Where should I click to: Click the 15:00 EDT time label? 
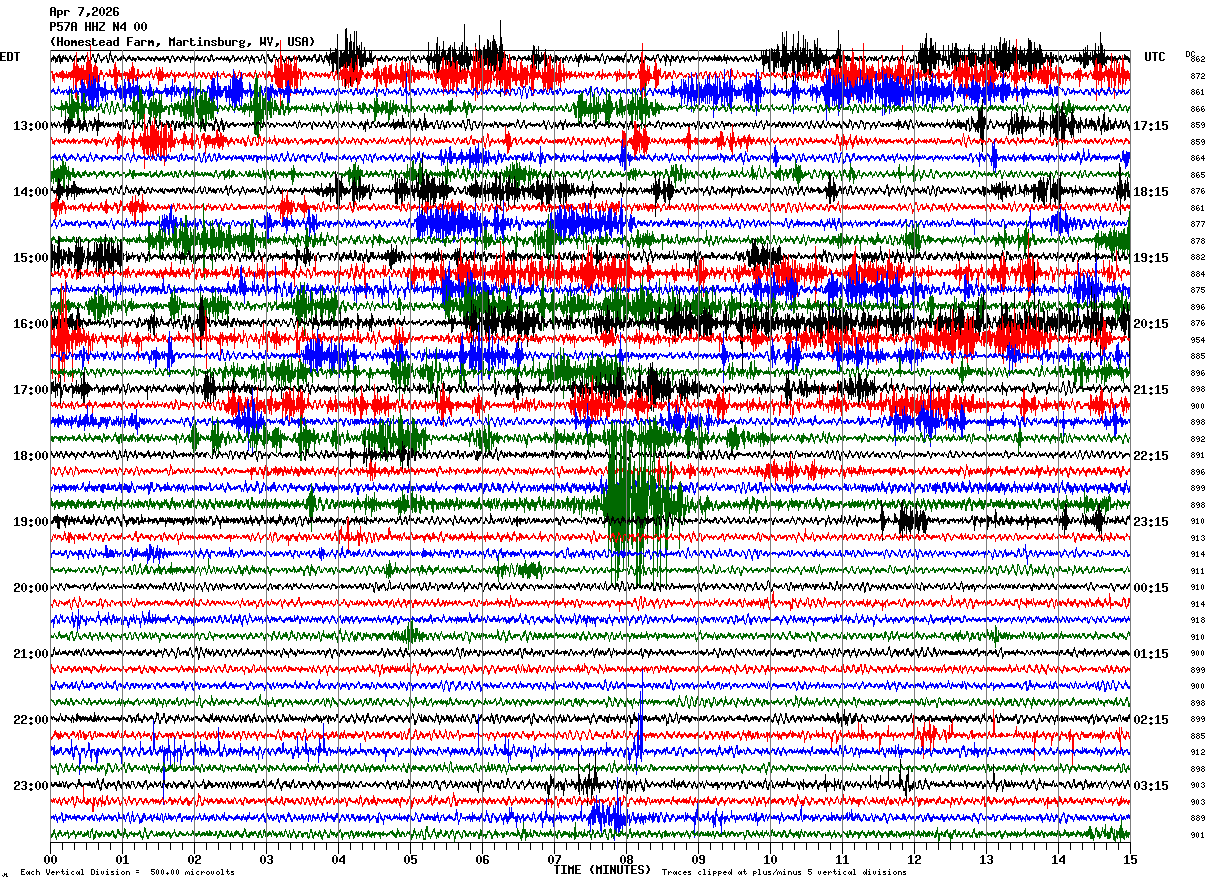click(x=30, y=257)
